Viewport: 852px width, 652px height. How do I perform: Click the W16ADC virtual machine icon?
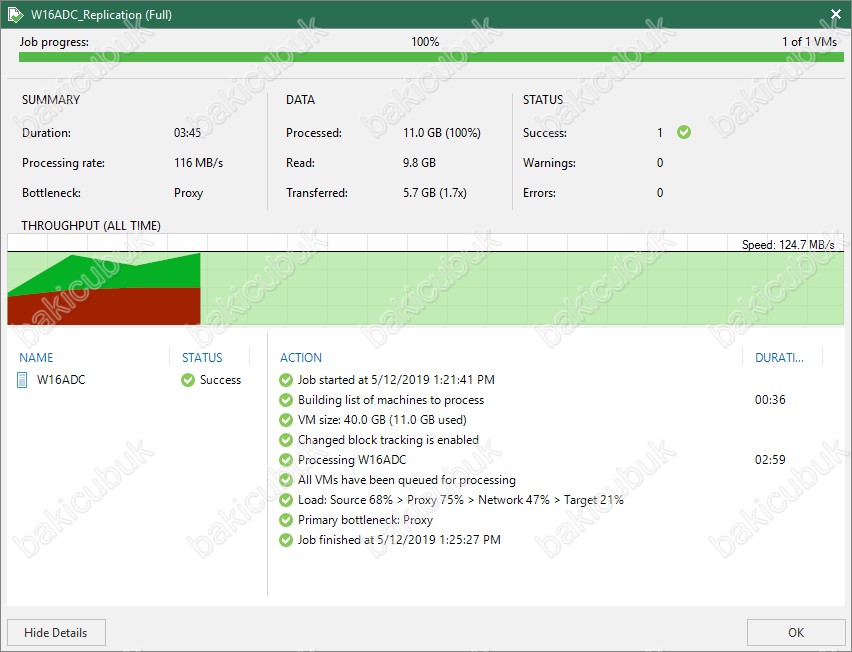(x=22, y=380)
